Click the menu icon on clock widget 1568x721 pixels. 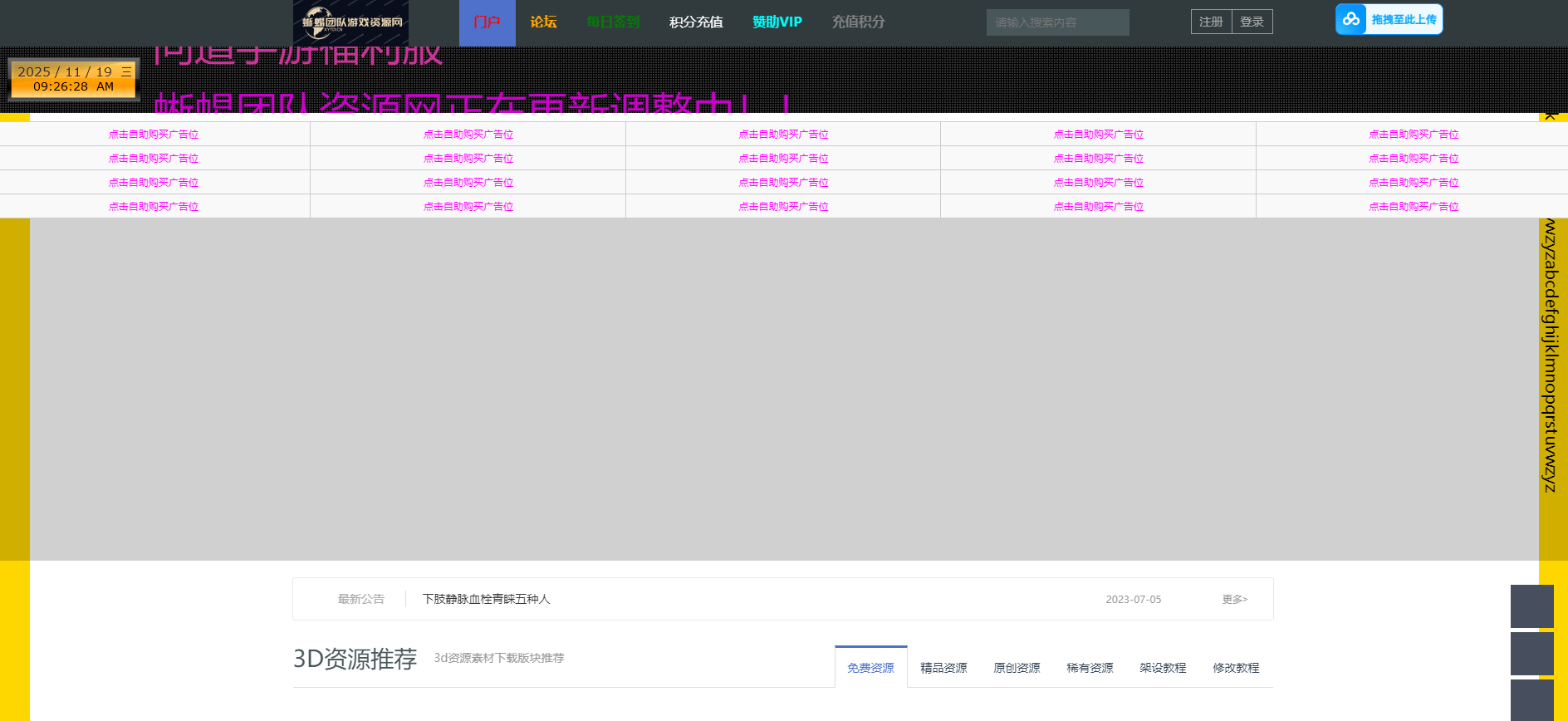pos(126,72)
